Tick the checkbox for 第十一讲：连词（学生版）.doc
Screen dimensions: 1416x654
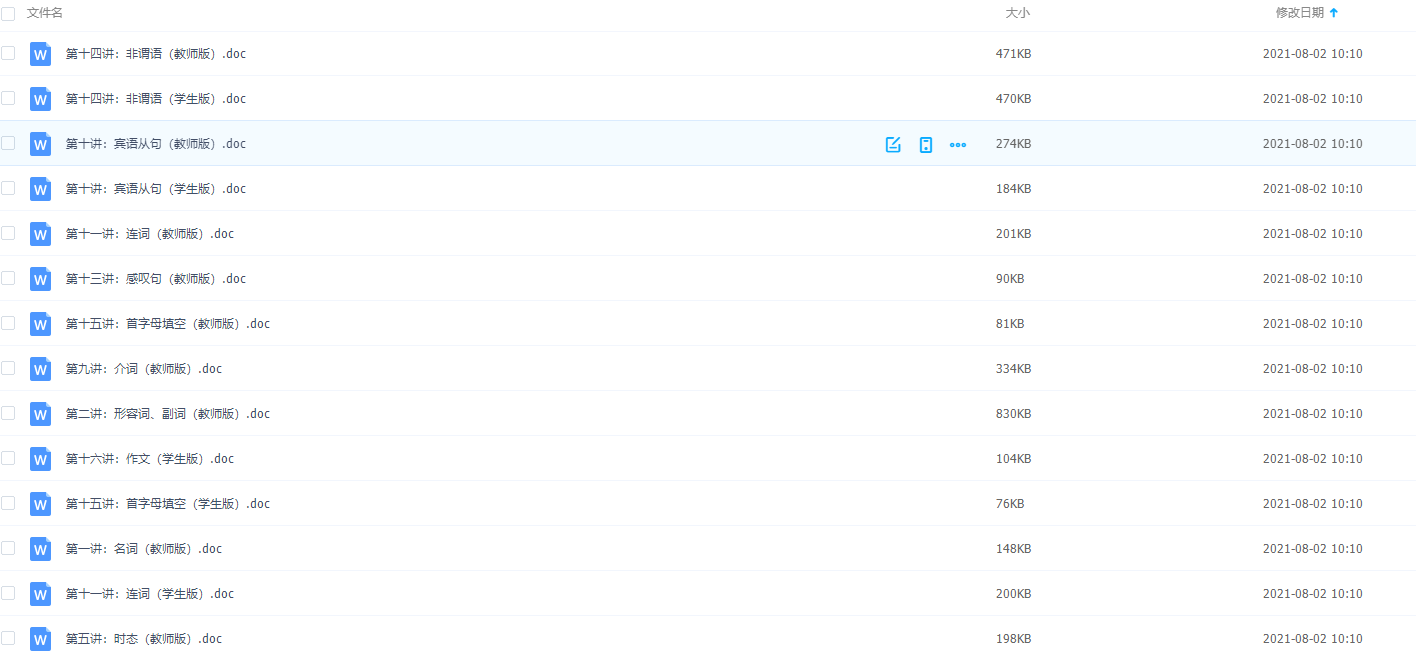pos(8,593)
